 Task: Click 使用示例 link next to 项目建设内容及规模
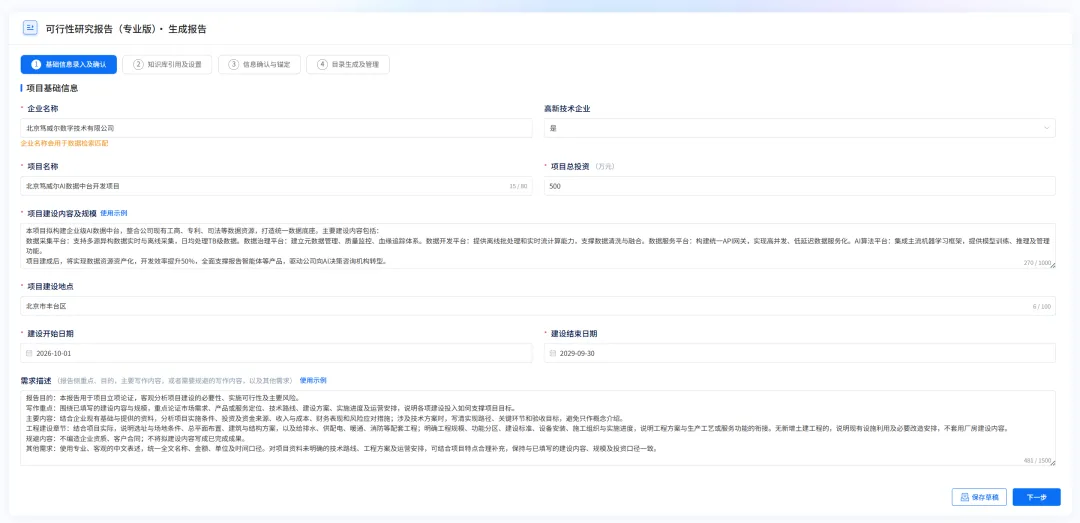click(x=114, y=213)
